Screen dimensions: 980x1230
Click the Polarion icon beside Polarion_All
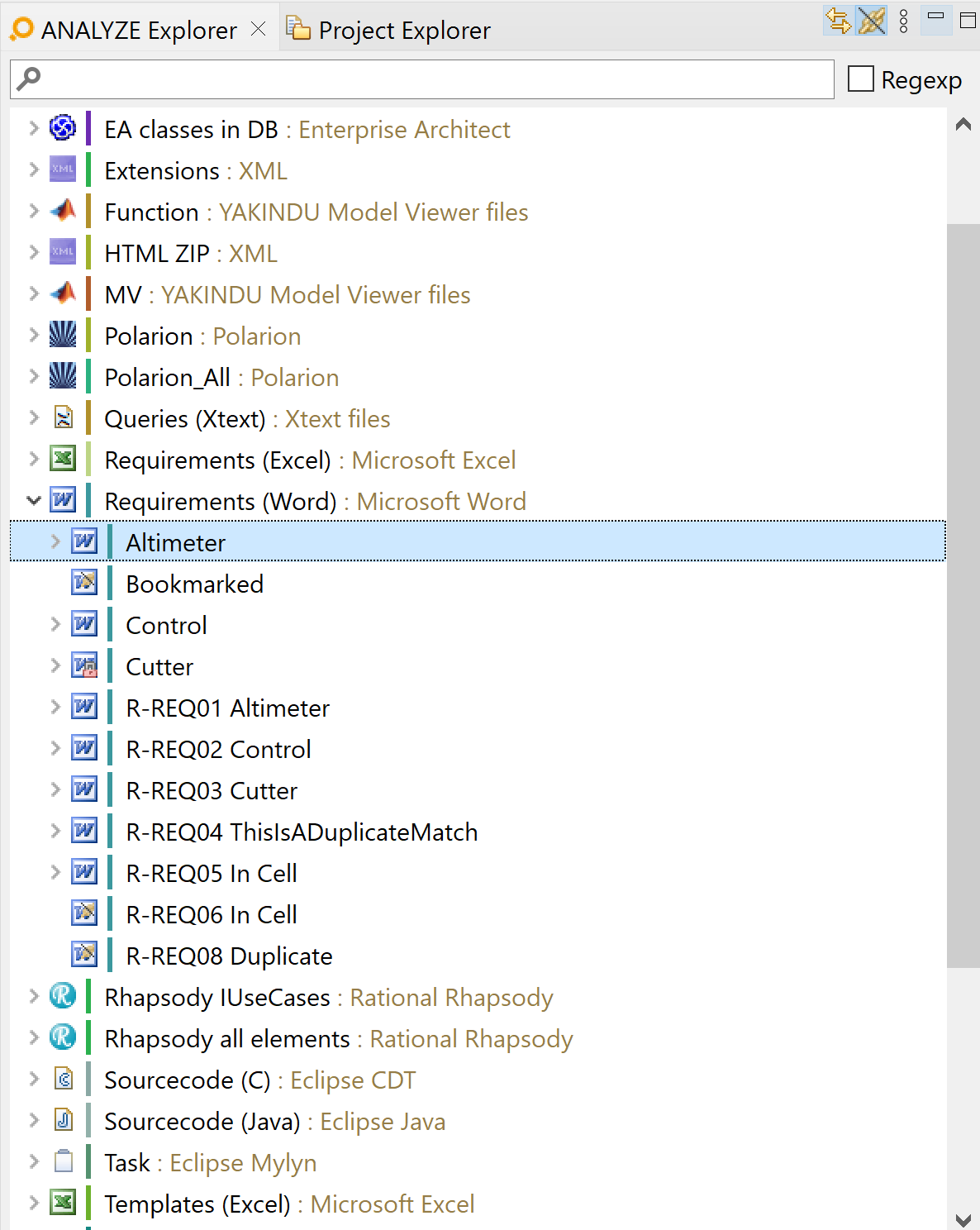tap(63, 376)
